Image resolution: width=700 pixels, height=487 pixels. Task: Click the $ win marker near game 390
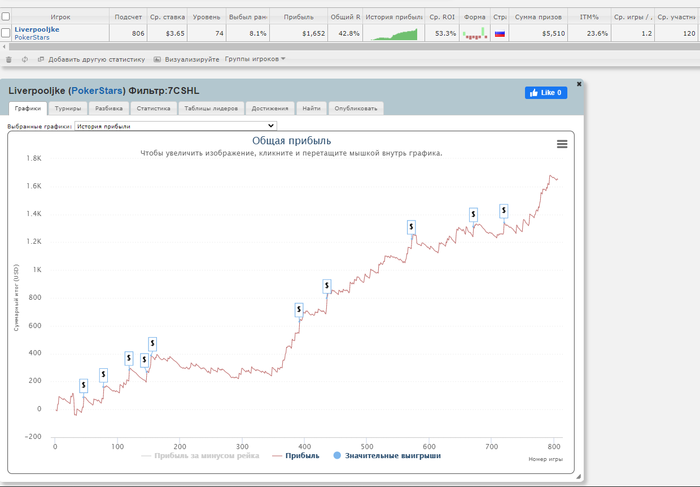[299, 309]
